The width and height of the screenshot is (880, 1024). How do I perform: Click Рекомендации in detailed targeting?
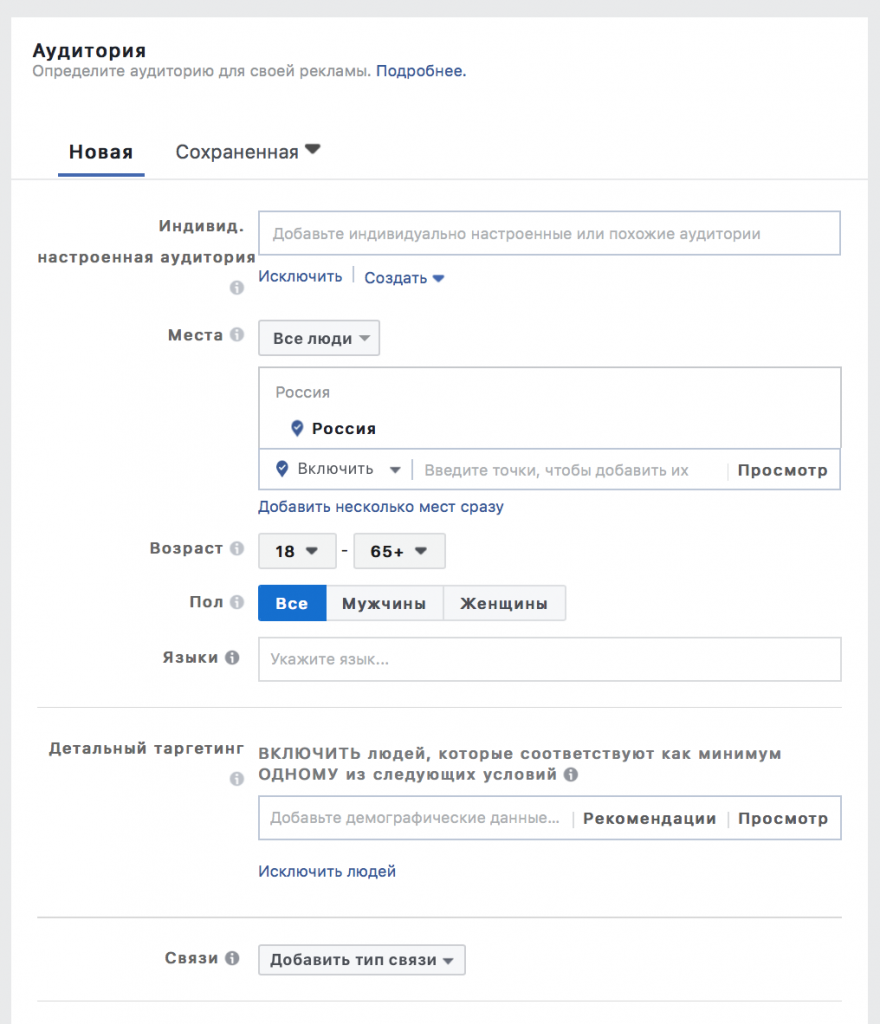point(650,818)
